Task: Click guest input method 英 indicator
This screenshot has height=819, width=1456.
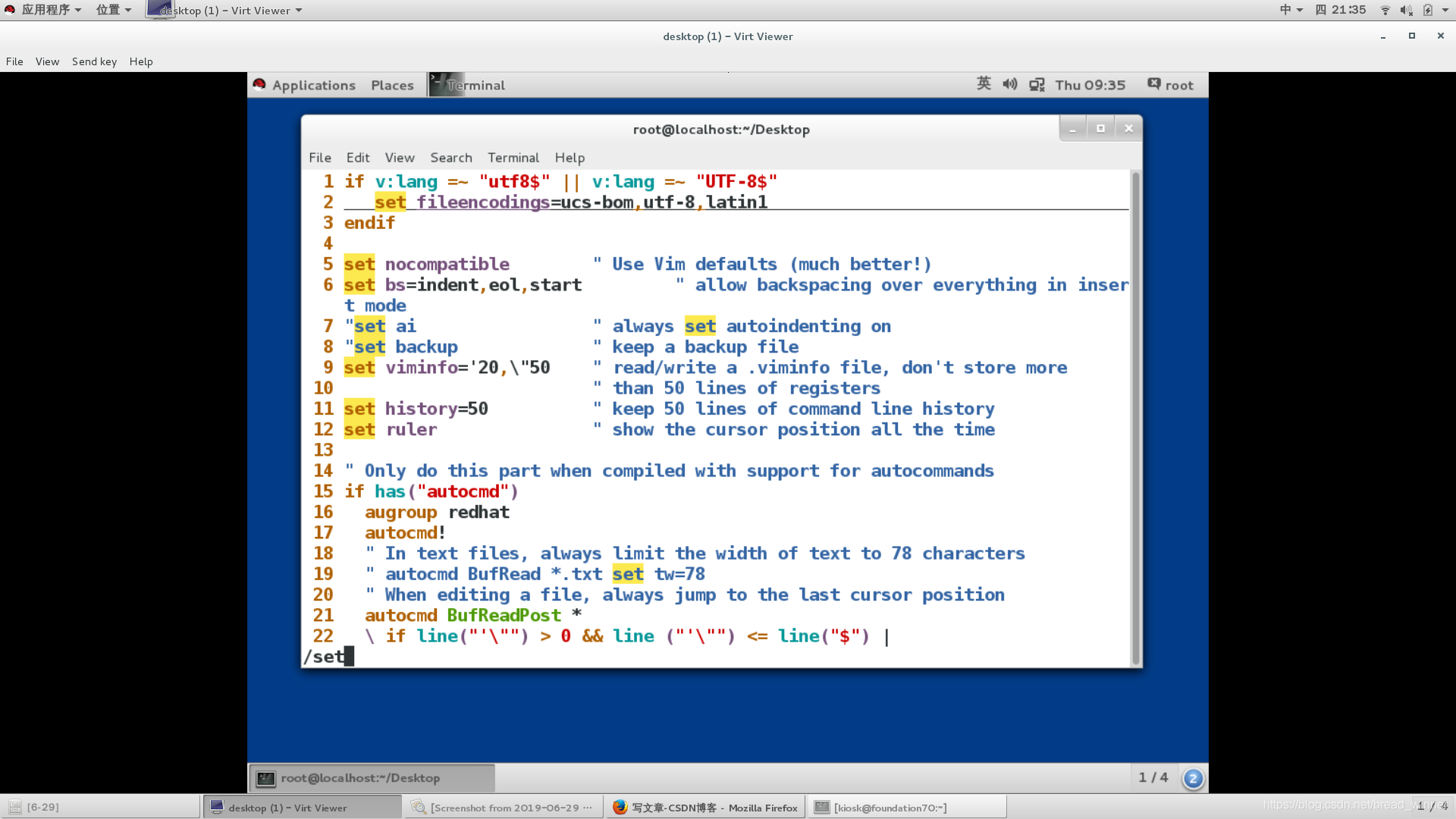Action: point(984,83)
